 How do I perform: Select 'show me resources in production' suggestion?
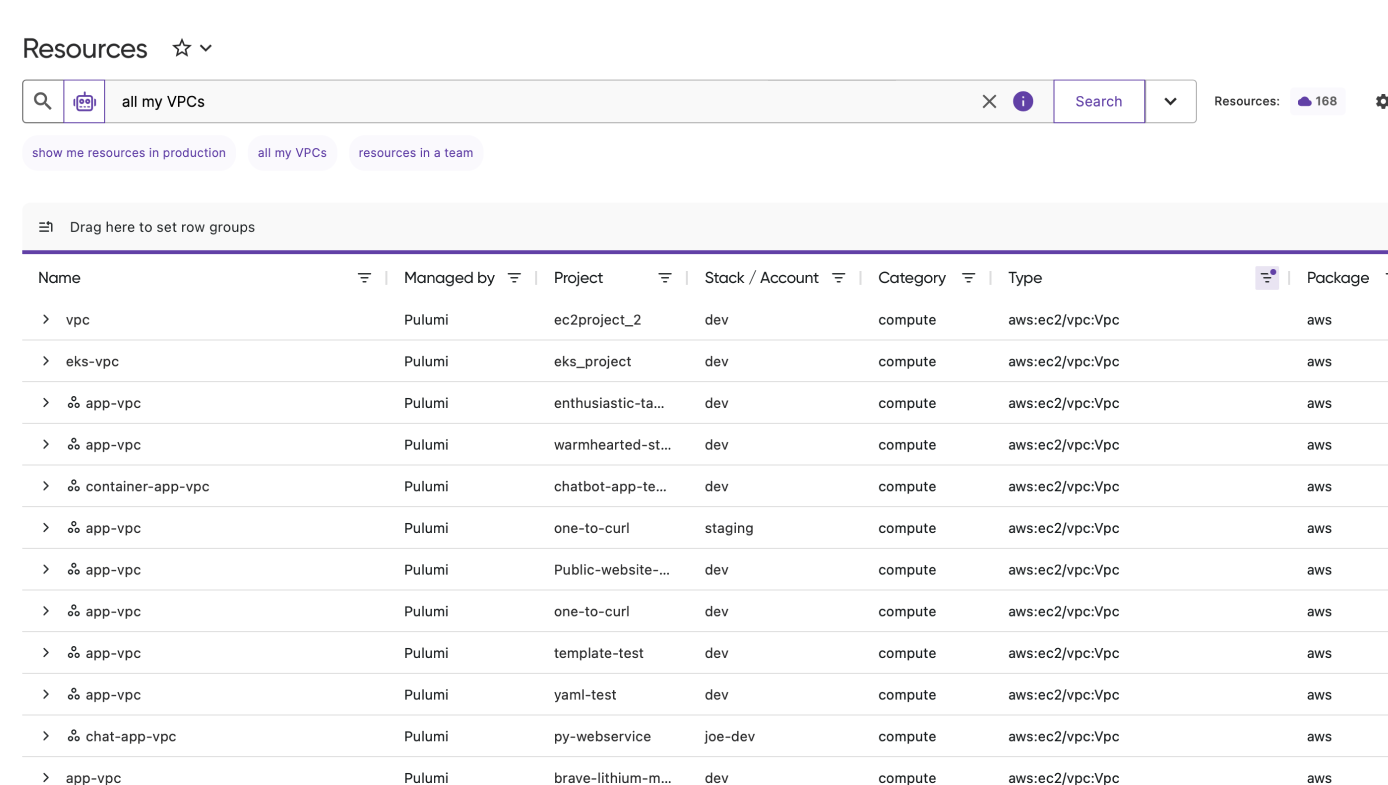click(x=129, y=153)
